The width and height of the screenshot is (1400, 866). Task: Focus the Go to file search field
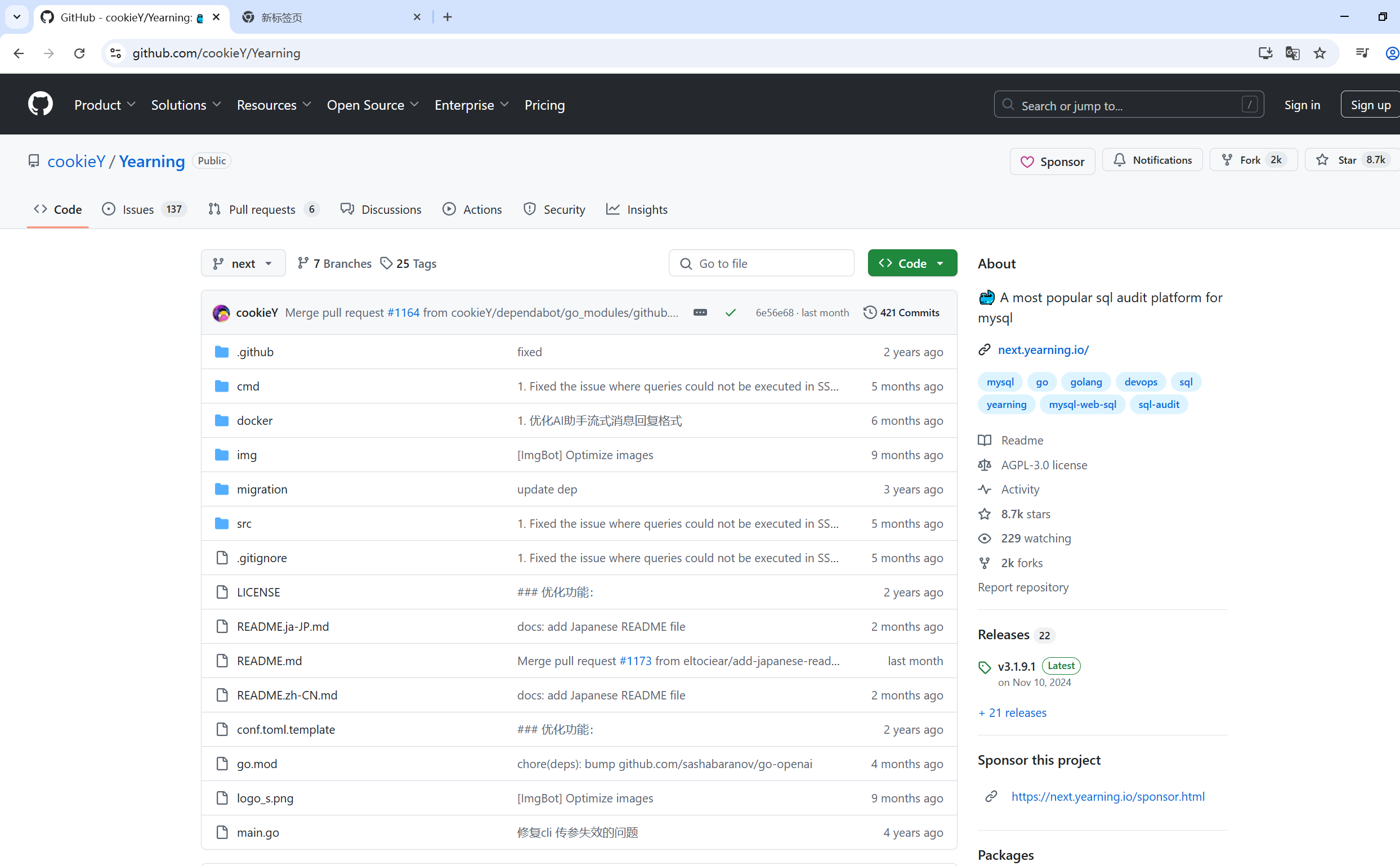762,263
